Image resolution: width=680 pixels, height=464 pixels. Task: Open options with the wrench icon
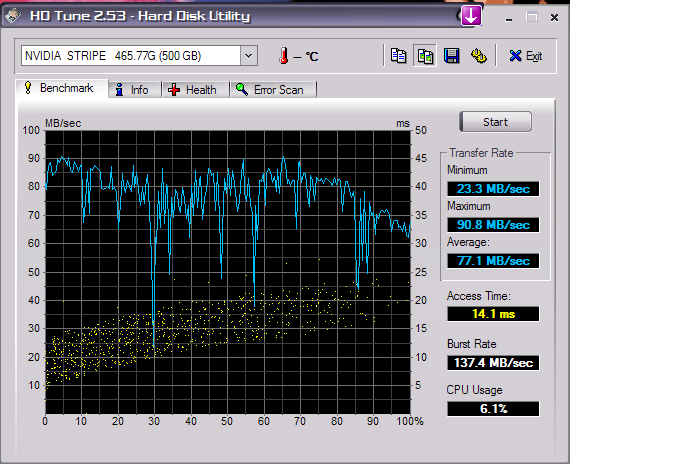(x=478, y=56)
